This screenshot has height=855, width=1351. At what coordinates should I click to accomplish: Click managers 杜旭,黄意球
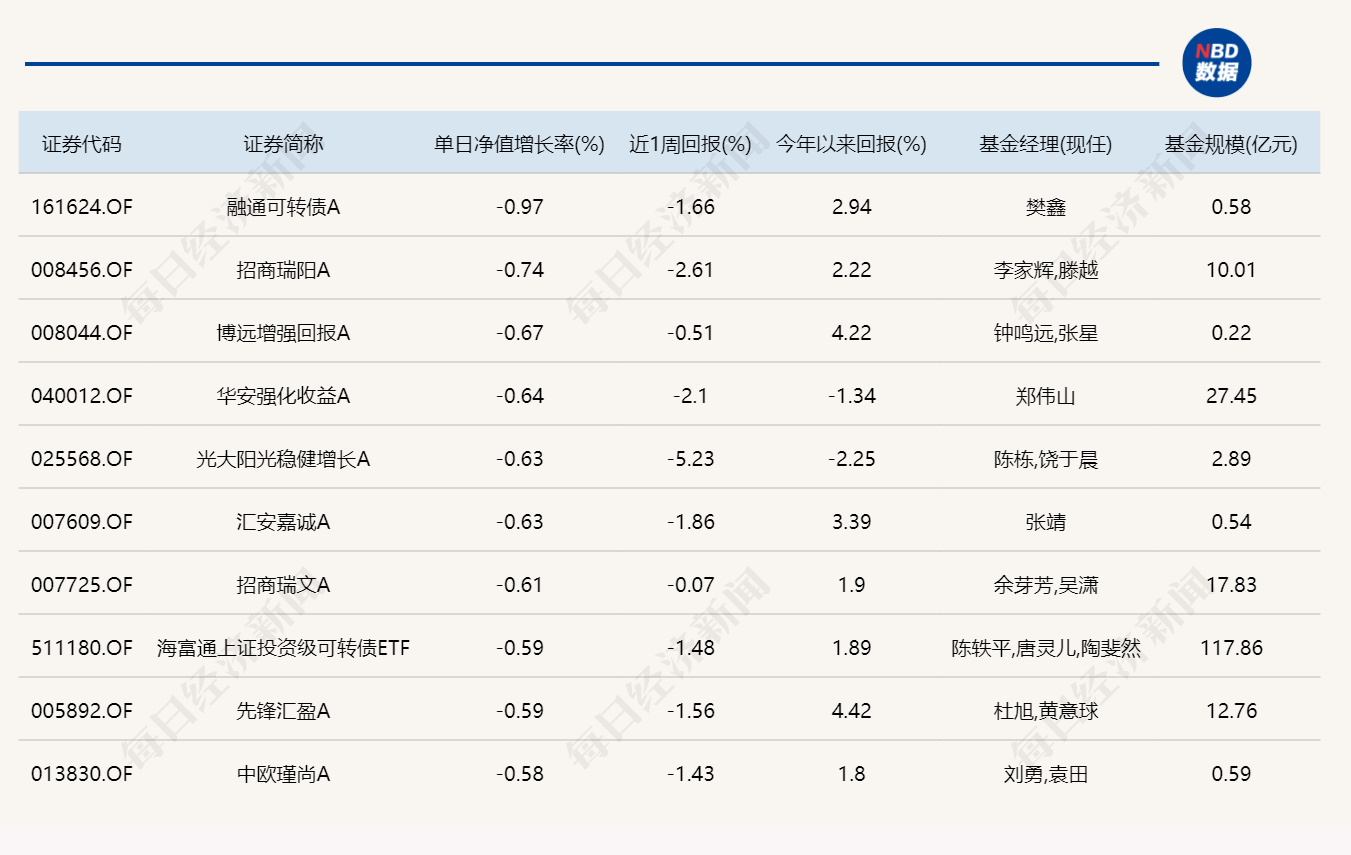tap(1046, 711)
